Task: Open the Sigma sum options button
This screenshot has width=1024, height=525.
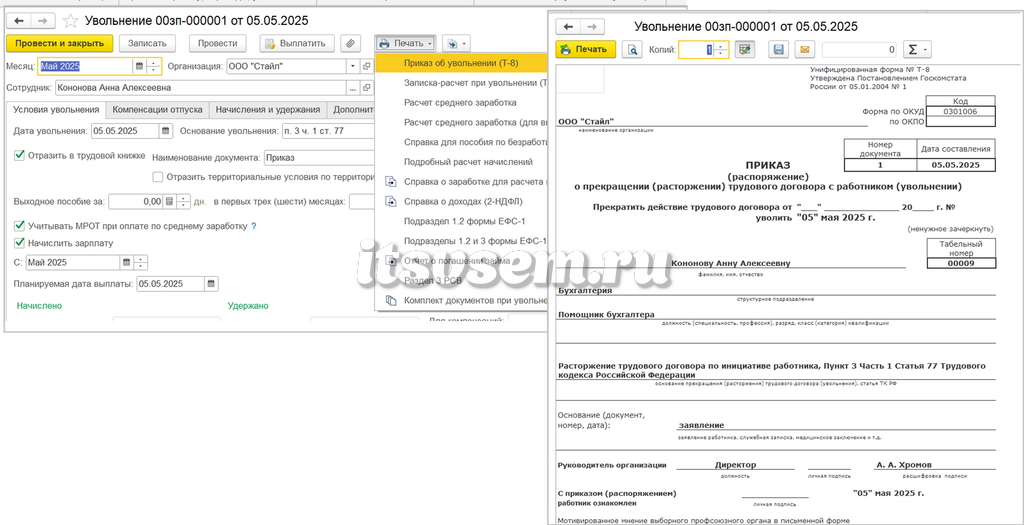Action: (x=917, y=49)
